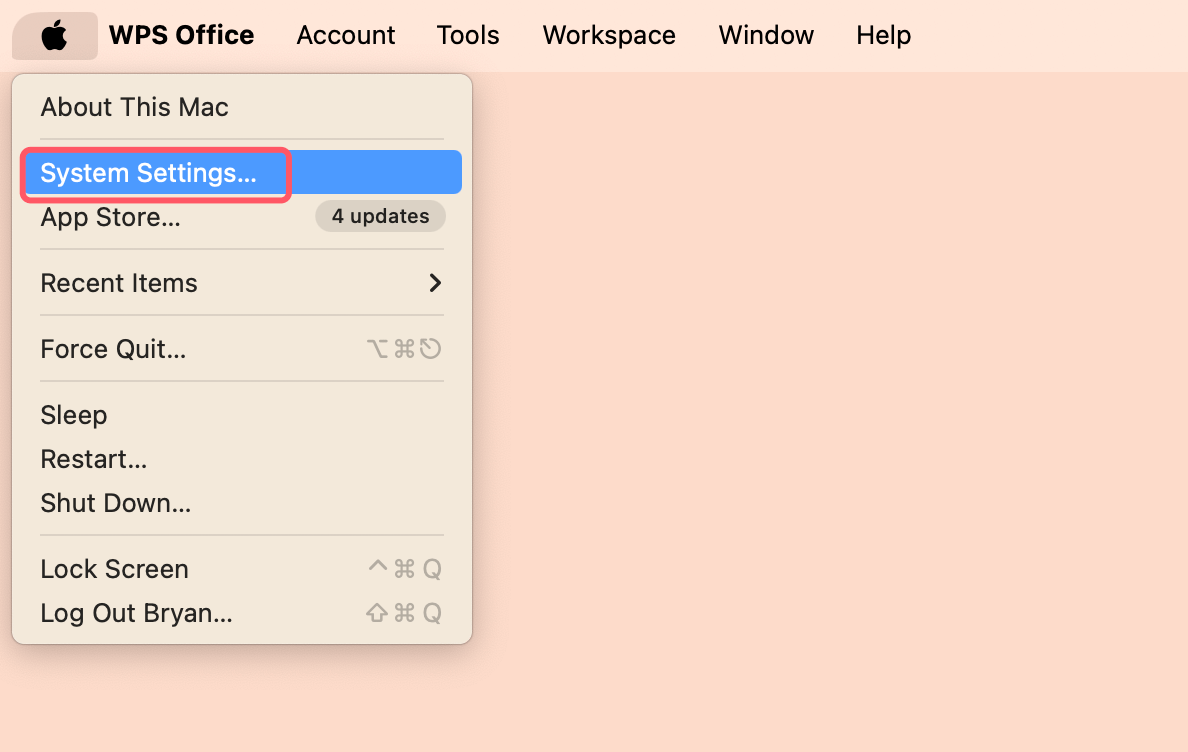The image size is (1188, 752).
Task: Expand the Recent Items submenu
Action: [x=242, y=283]
